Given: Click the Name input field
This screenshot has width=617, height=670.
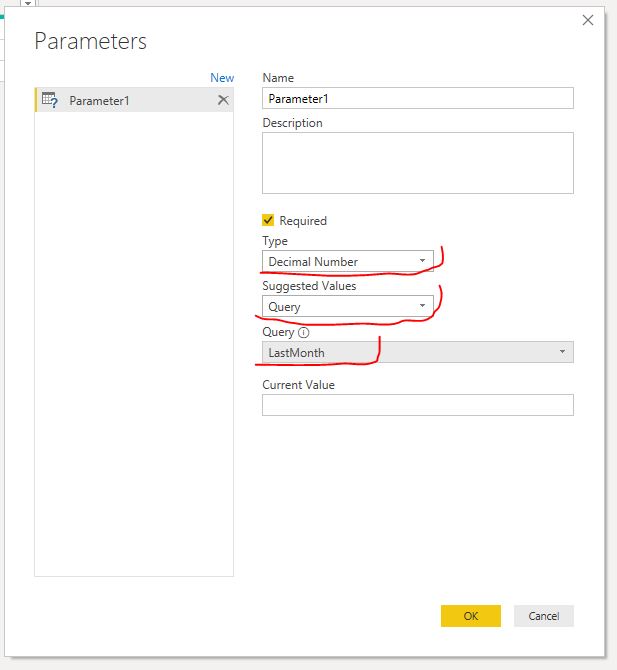Looking at the screenshot, I should pyautogui.click(x=417, y=99).
